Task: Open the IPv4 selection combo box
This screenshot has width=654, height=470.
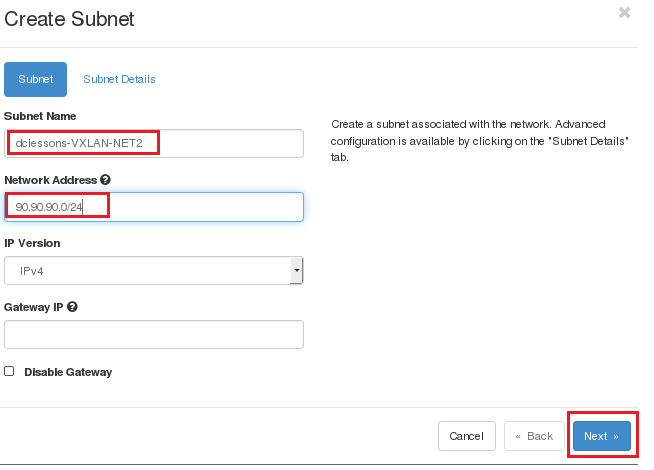Action: pos(153,271)
